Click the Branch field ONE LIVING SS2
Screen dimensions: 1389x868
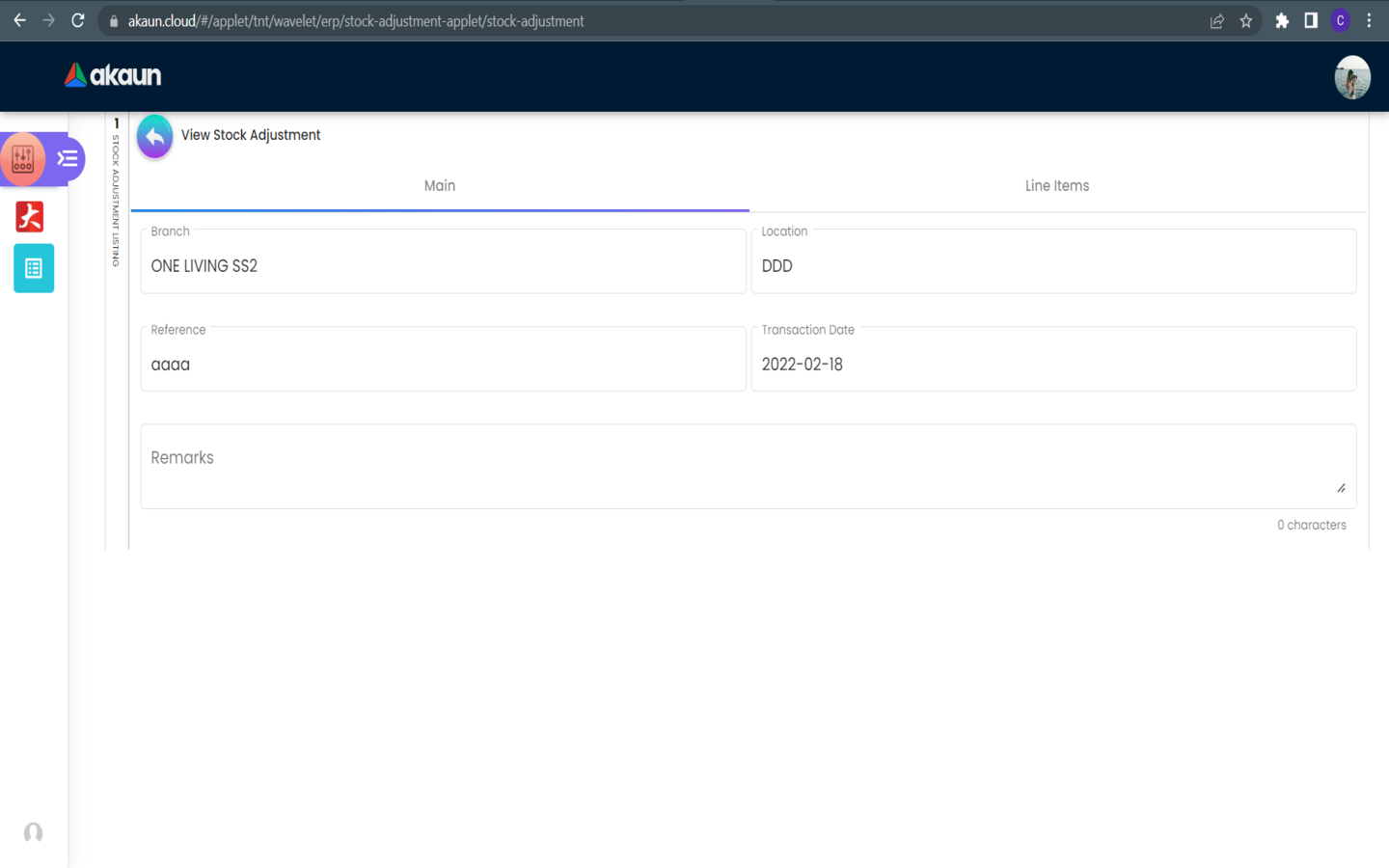443,261
